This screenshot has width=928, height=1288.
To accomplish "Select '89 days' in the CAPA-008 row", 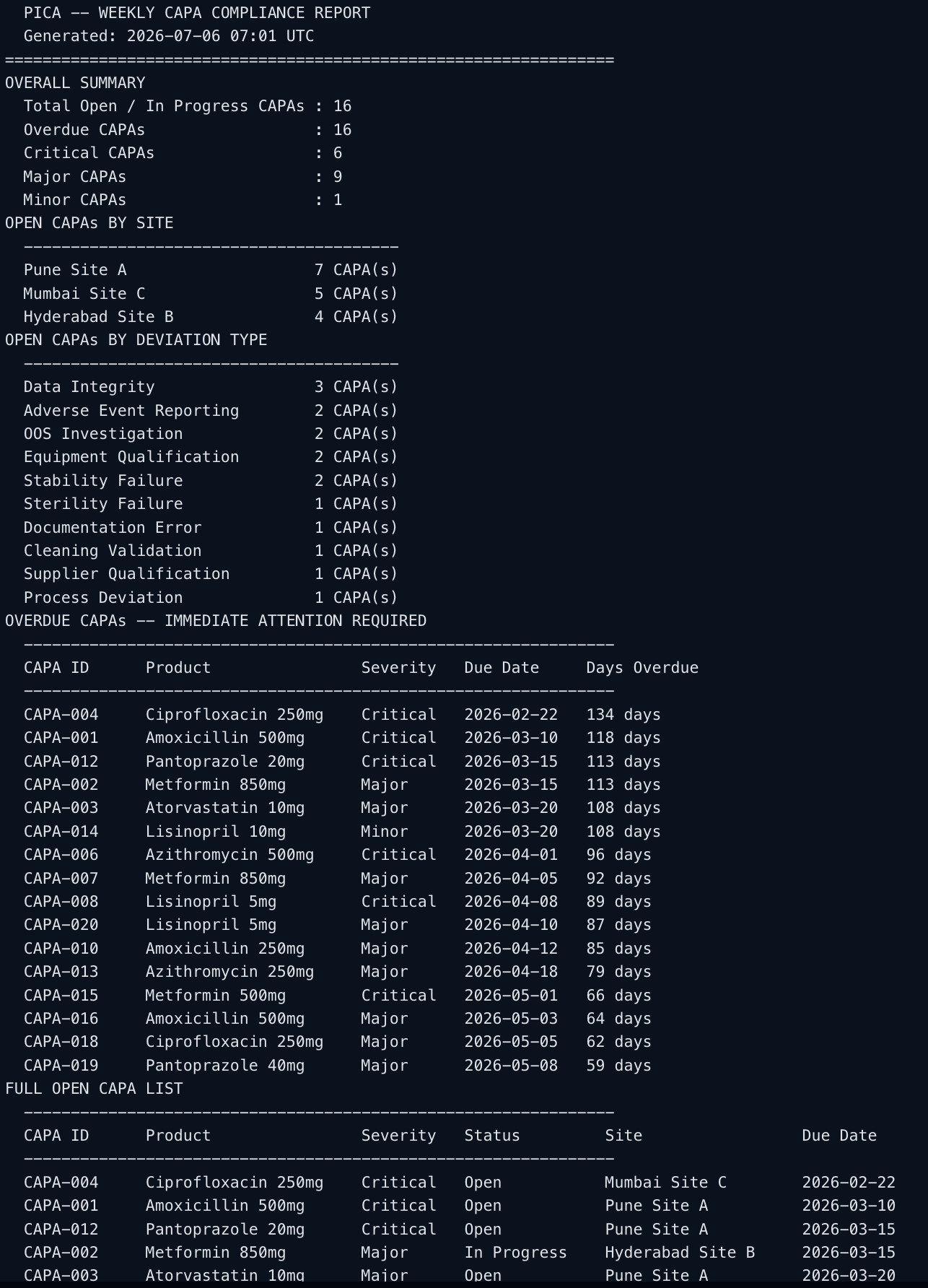I will 618,902.
